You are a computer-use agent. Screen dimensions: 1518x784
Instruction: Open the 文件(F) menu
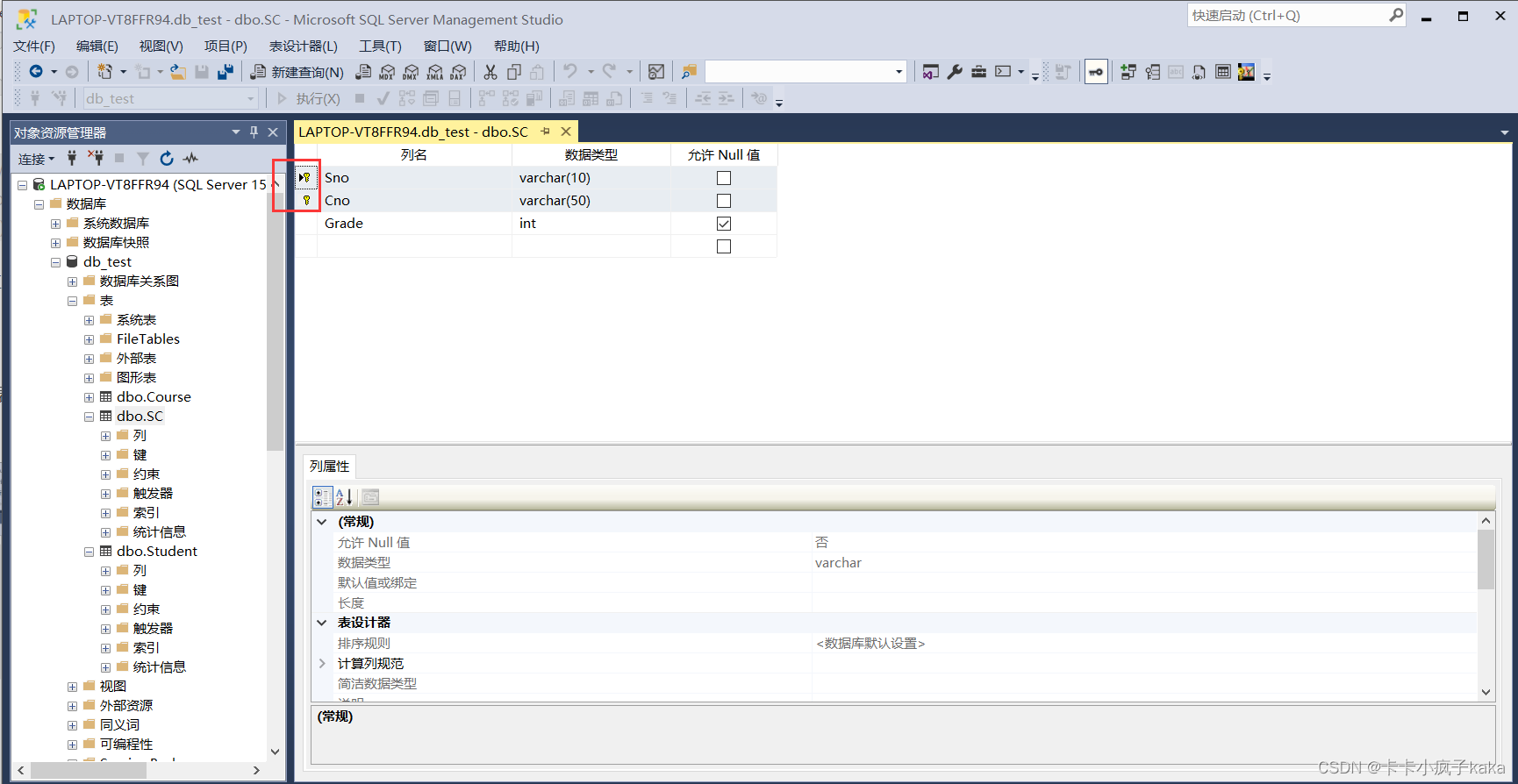[34, 46]
